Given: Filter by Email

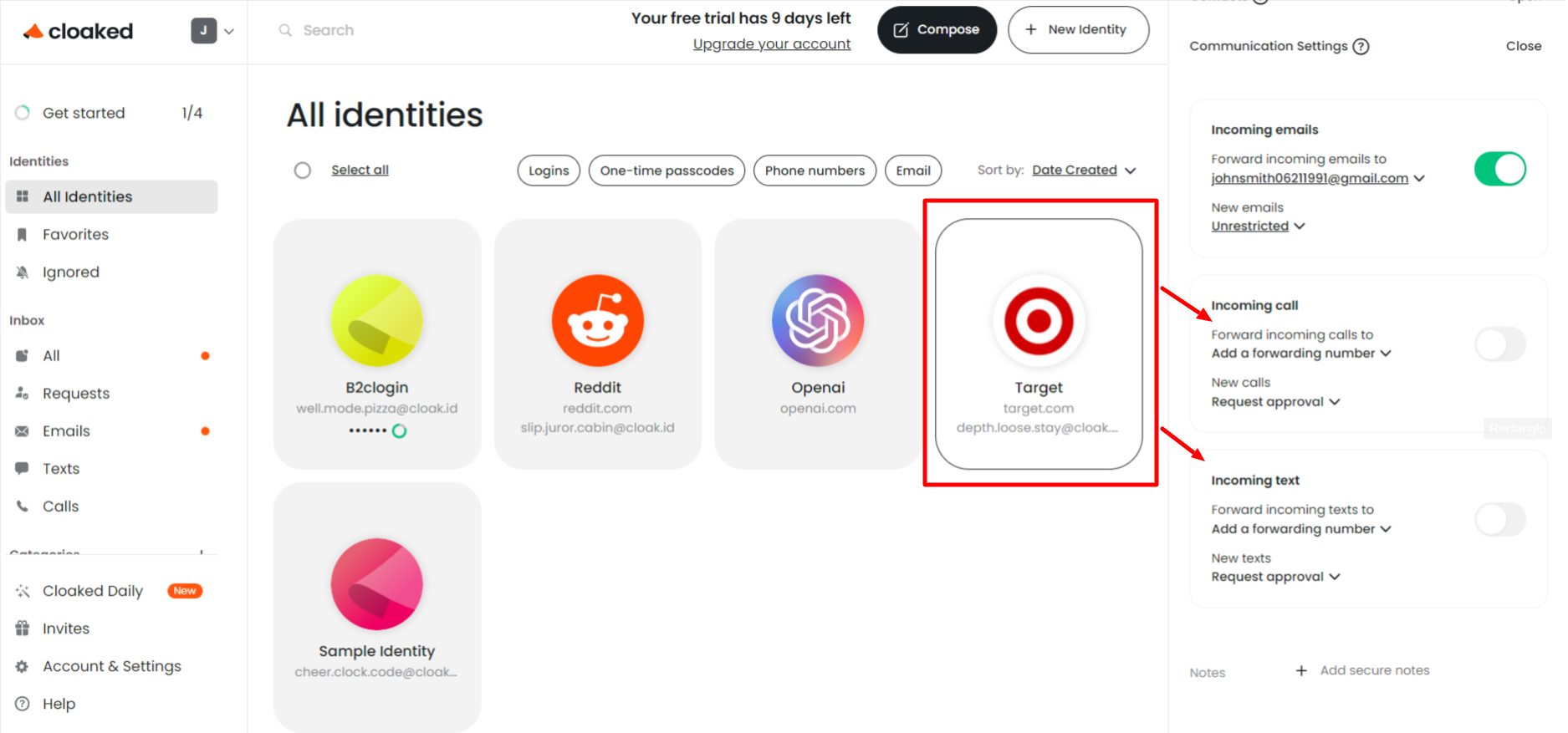Looking at the screenshot, I should 913,171.
